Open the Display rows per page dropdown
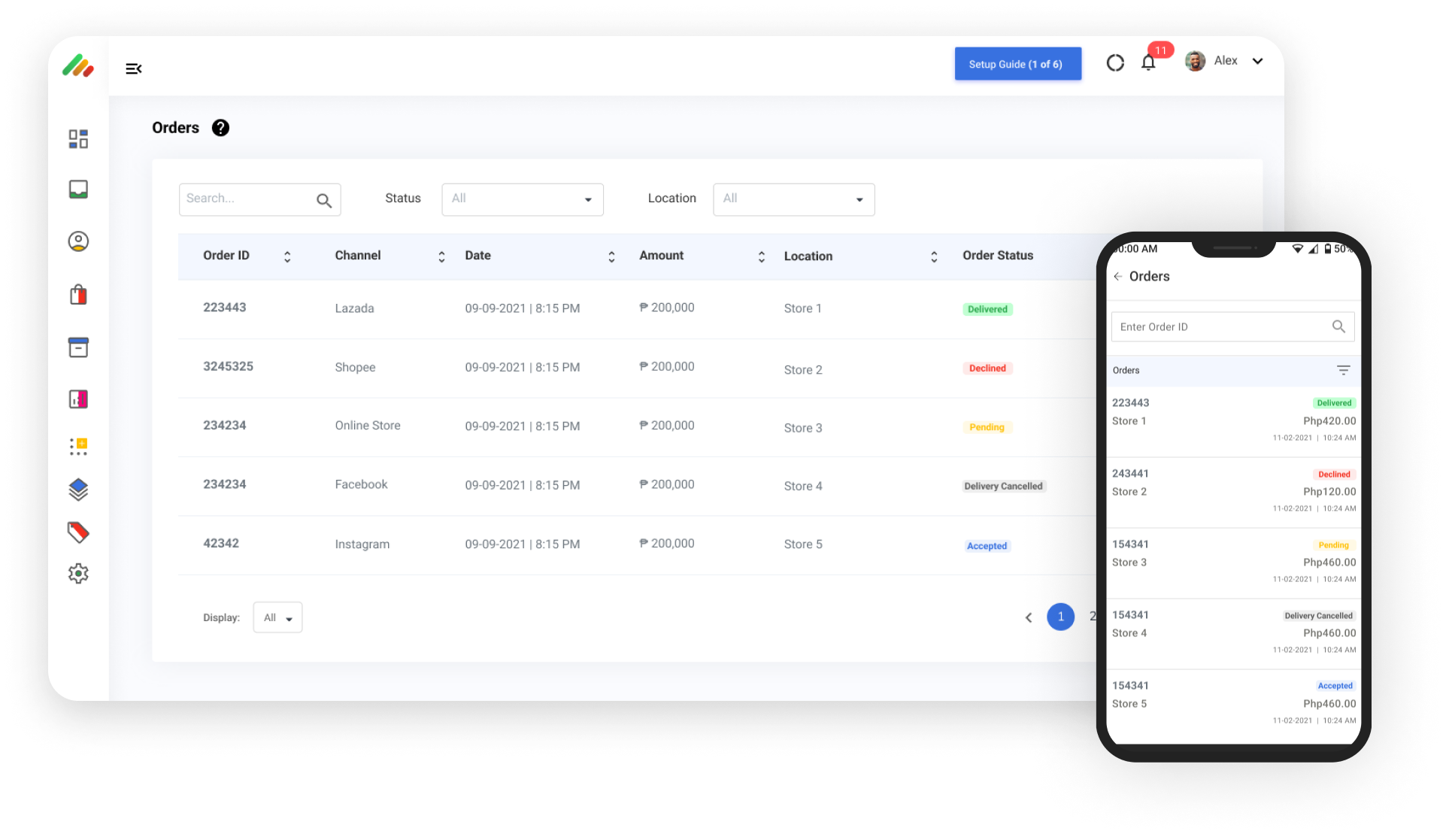Image resolution: width=1449 pixels, height=840 pixels. pos(276,617)
